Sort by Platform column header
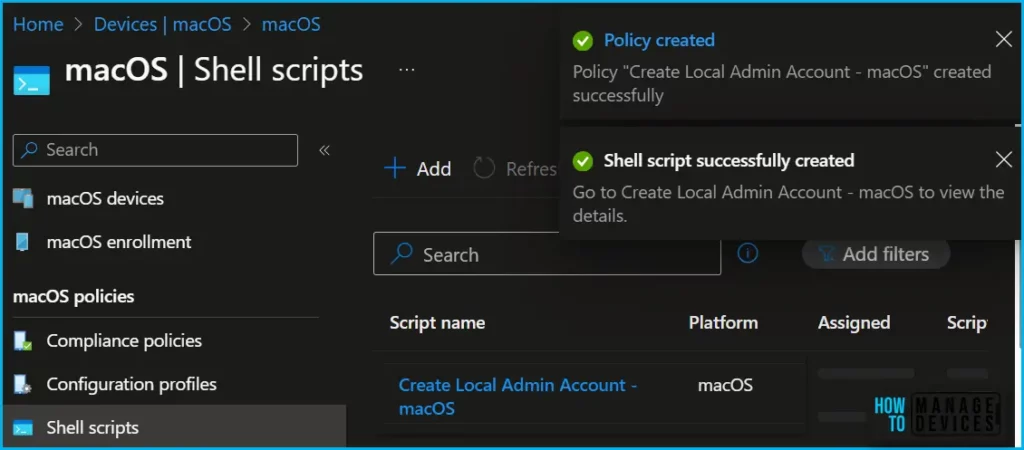1024x450 pixels. (723, 323)
